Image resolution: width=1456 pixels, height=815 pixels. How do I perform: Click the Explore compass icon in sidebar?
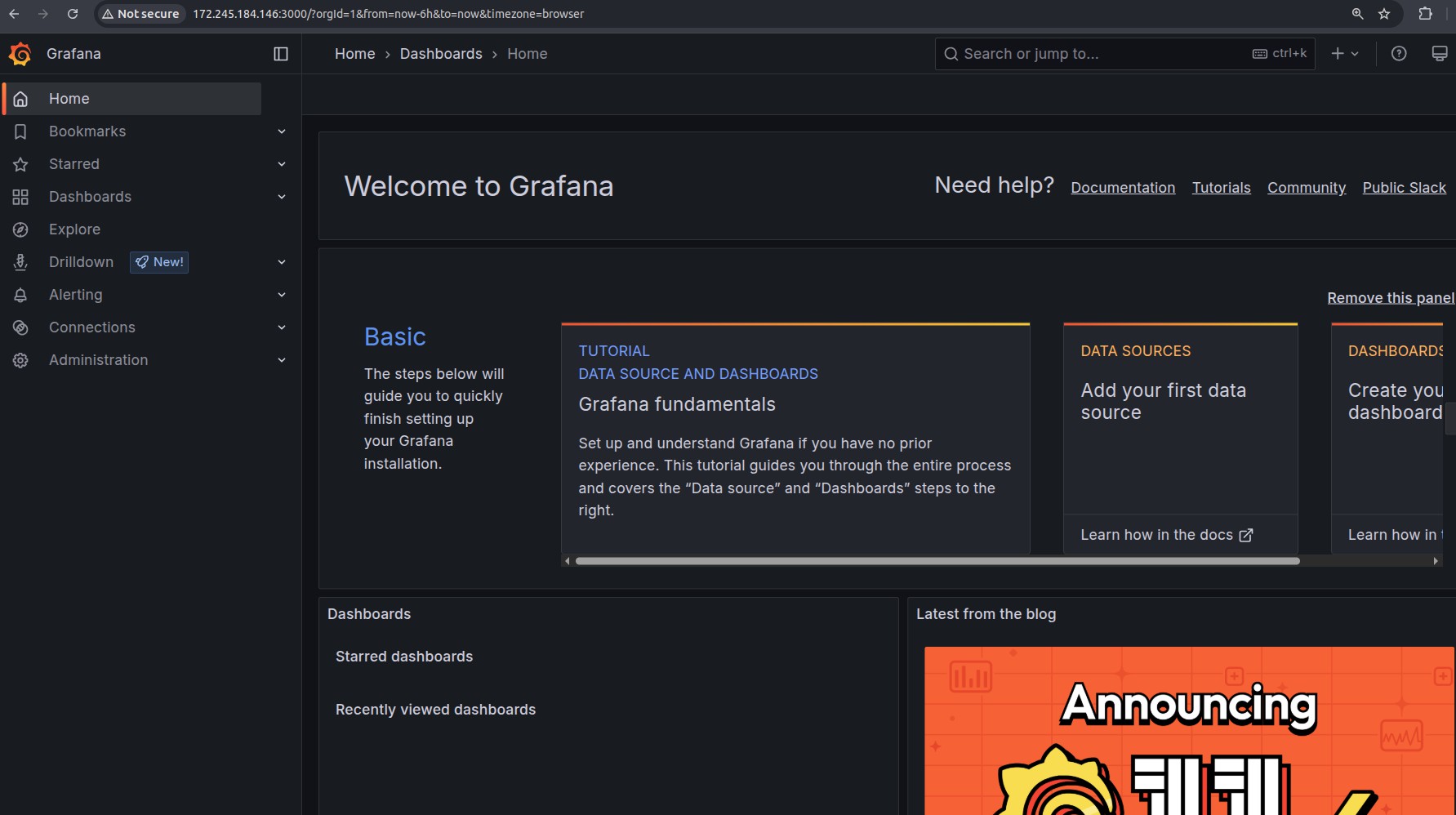coord(20,229)
